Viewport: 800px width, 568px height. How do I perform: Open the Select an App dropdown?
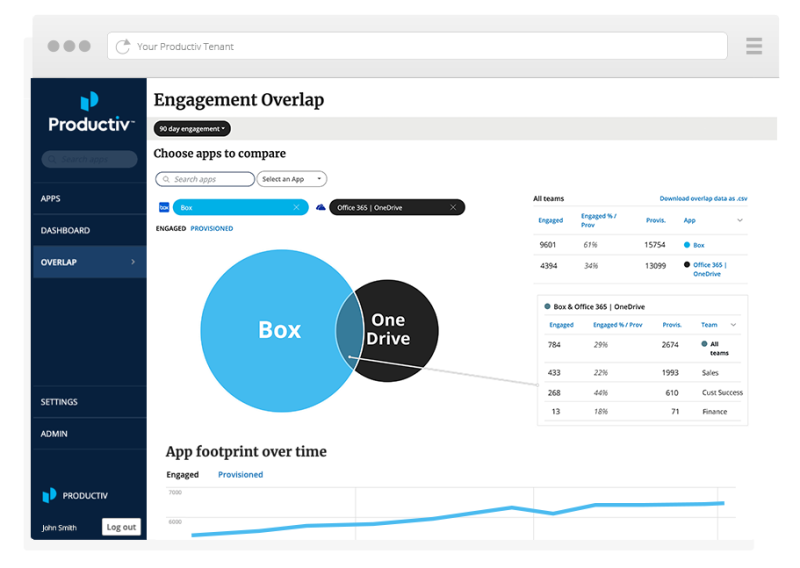pos(292,179)
